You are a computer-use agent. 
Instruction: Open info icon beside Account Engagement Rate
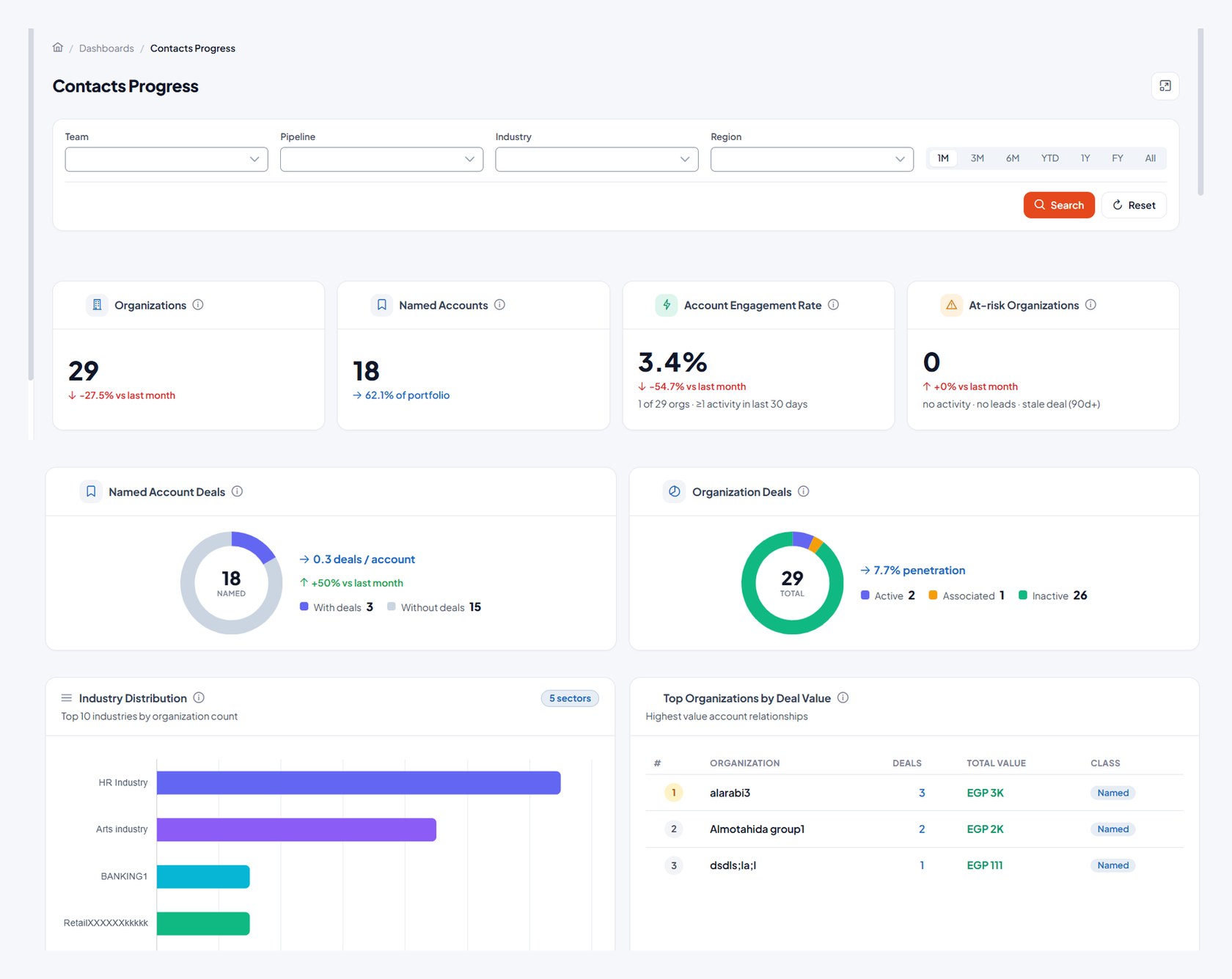[834, 305]
